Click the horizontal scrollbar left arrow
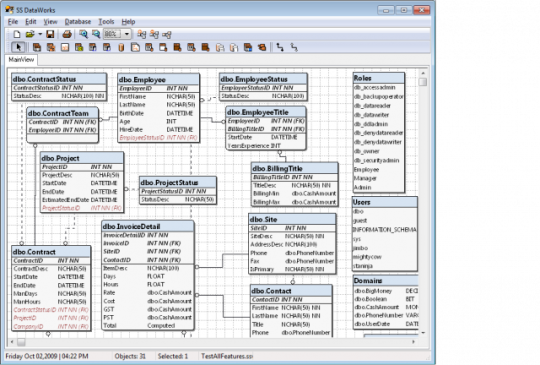Viewport: 540px width, 365px height. [12, 342]
